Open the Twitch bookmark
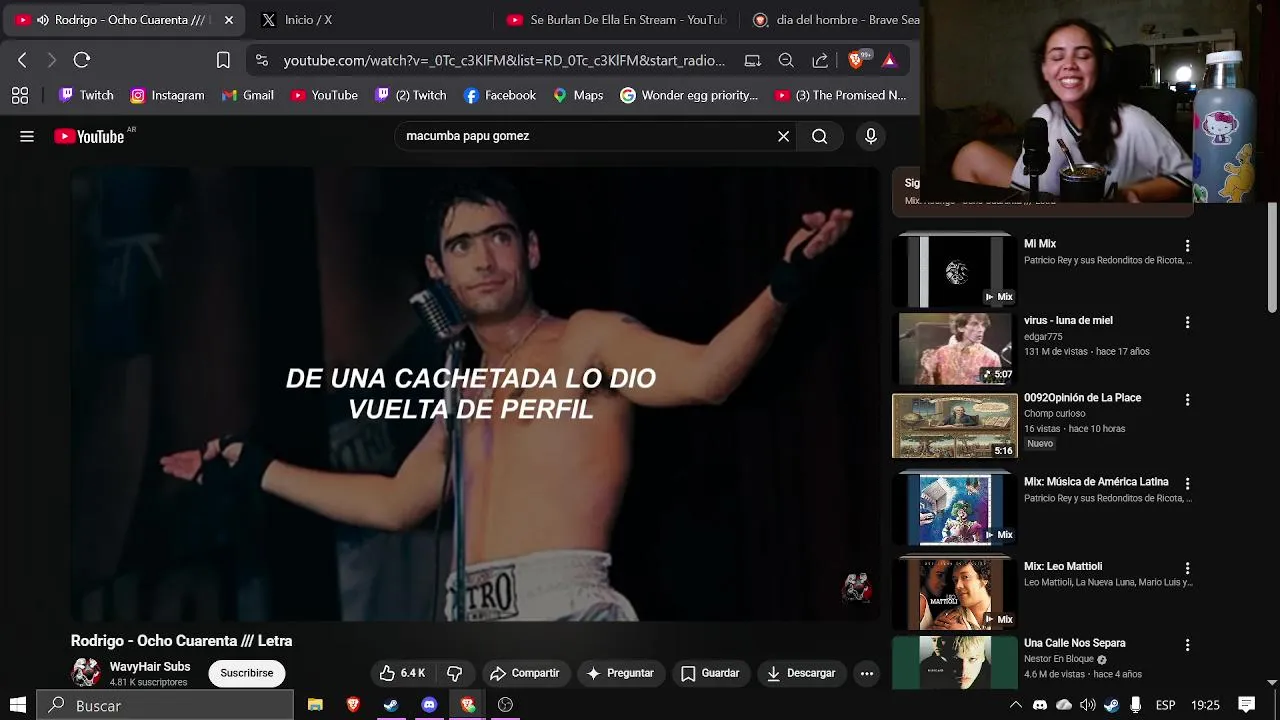This screenshot has width=1280, height=720. point(87,95)
